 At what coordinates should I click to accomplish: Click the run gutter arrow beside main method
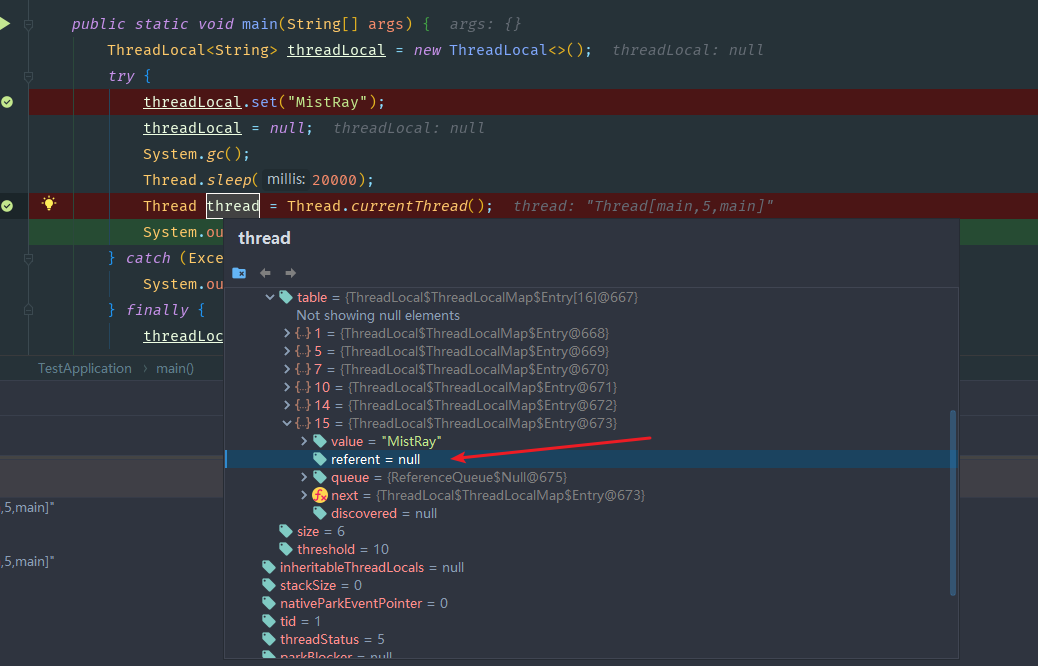tap(5, 24)
